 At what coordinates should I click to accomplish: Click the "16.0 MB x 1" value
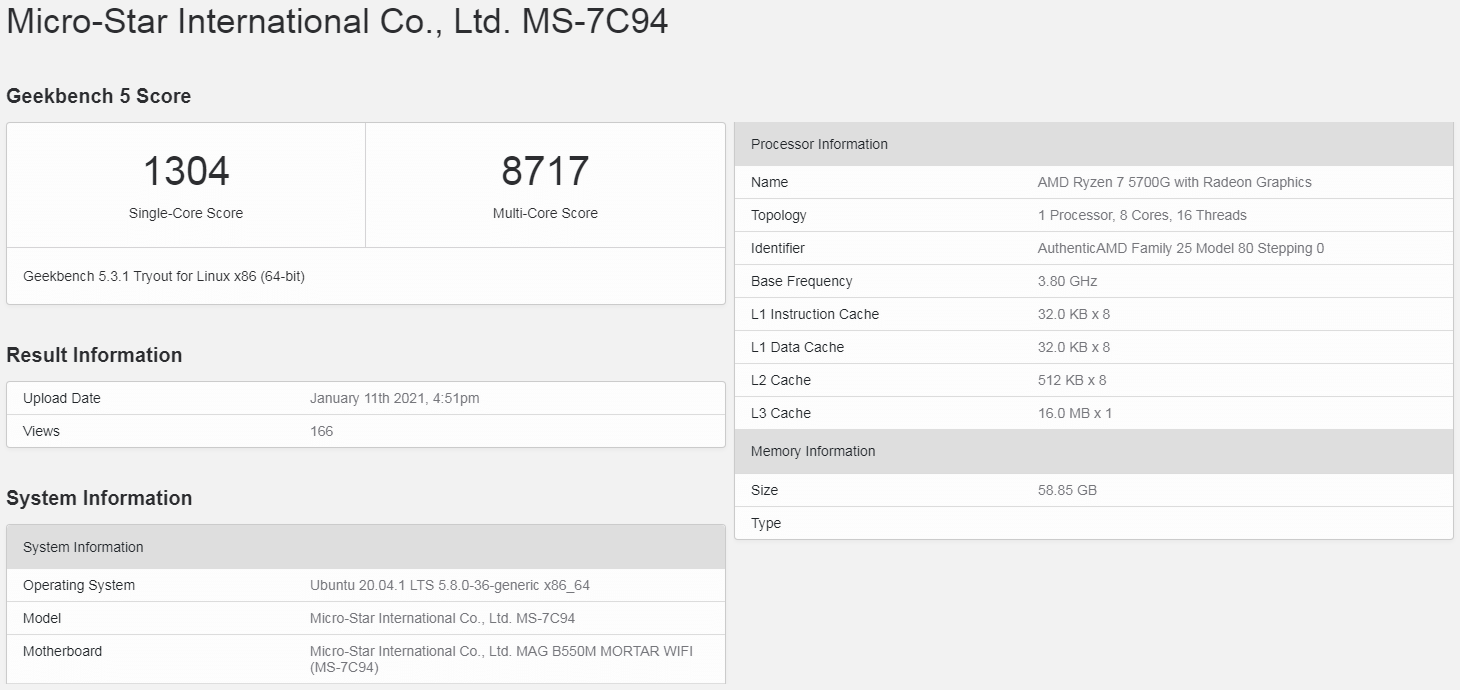tap(1075, 413)
